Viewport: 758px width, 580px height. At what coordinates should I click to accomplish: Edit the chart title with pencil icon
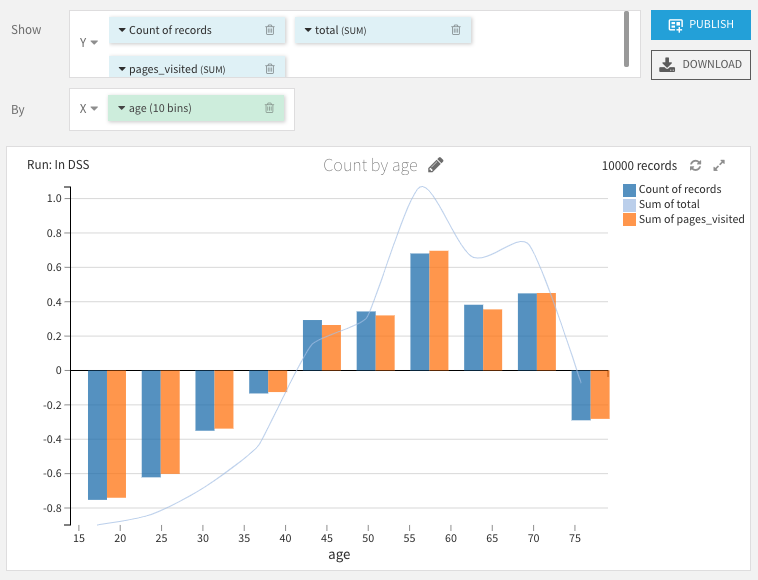click(x=435, y=165)
